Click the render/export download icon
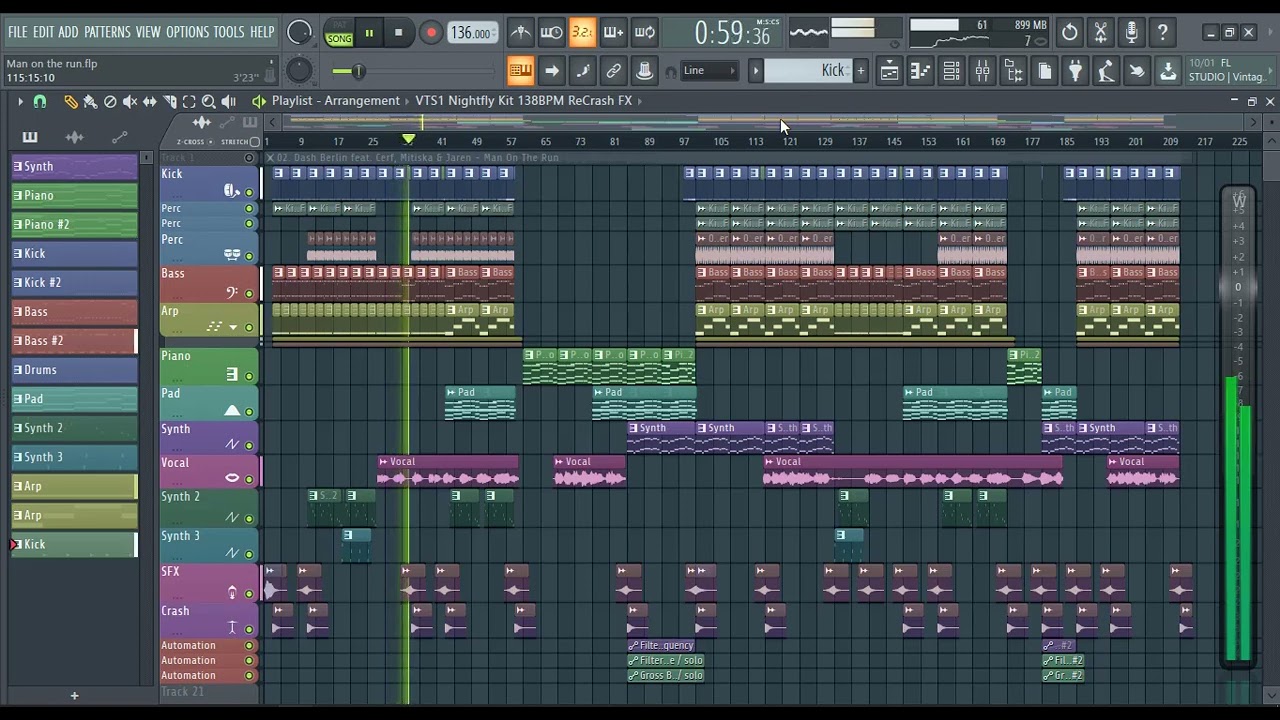 coord(1168,71)
